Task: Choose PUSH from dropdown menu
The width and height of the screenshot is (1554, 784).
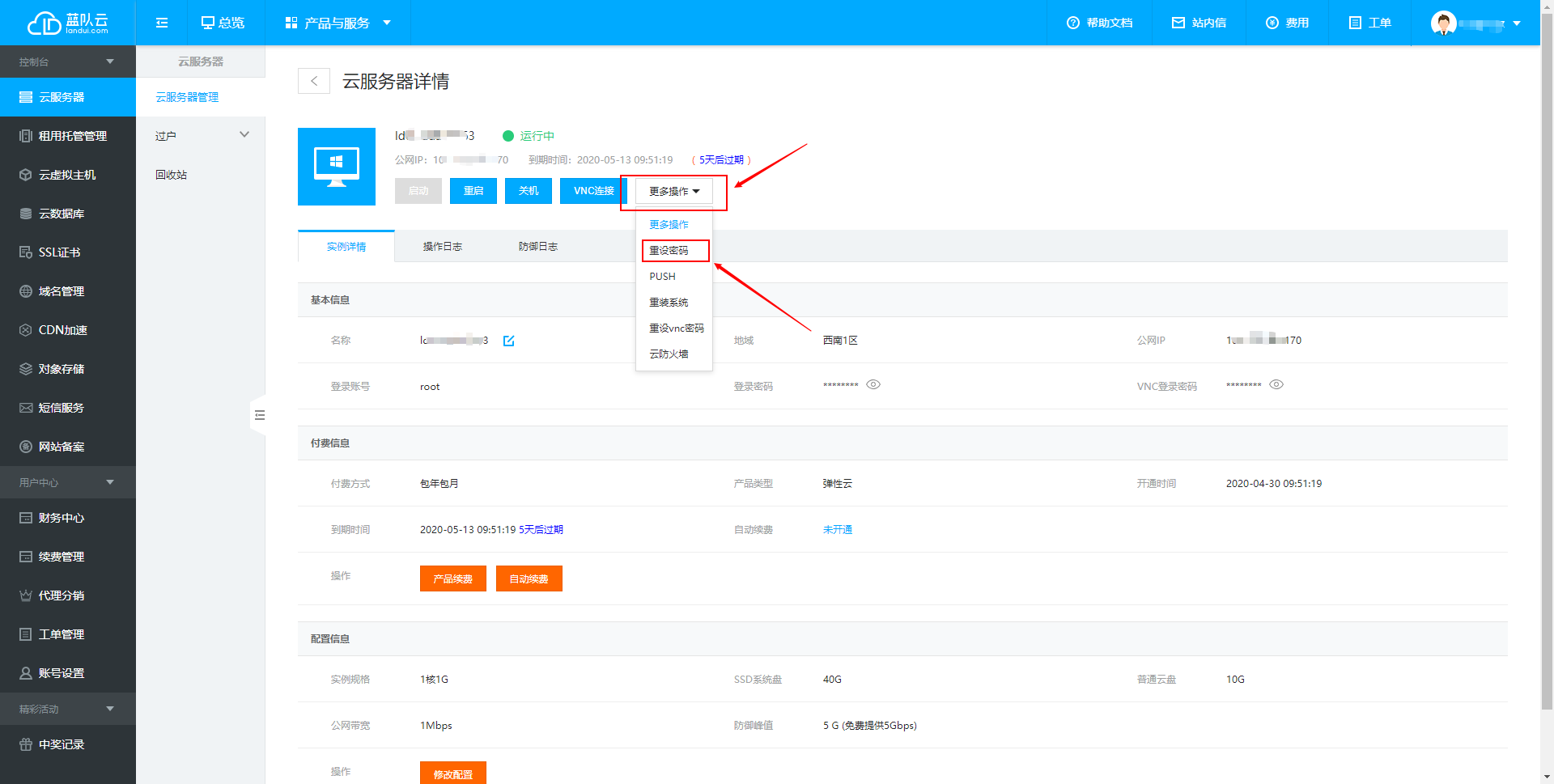Action: point(674,277)
